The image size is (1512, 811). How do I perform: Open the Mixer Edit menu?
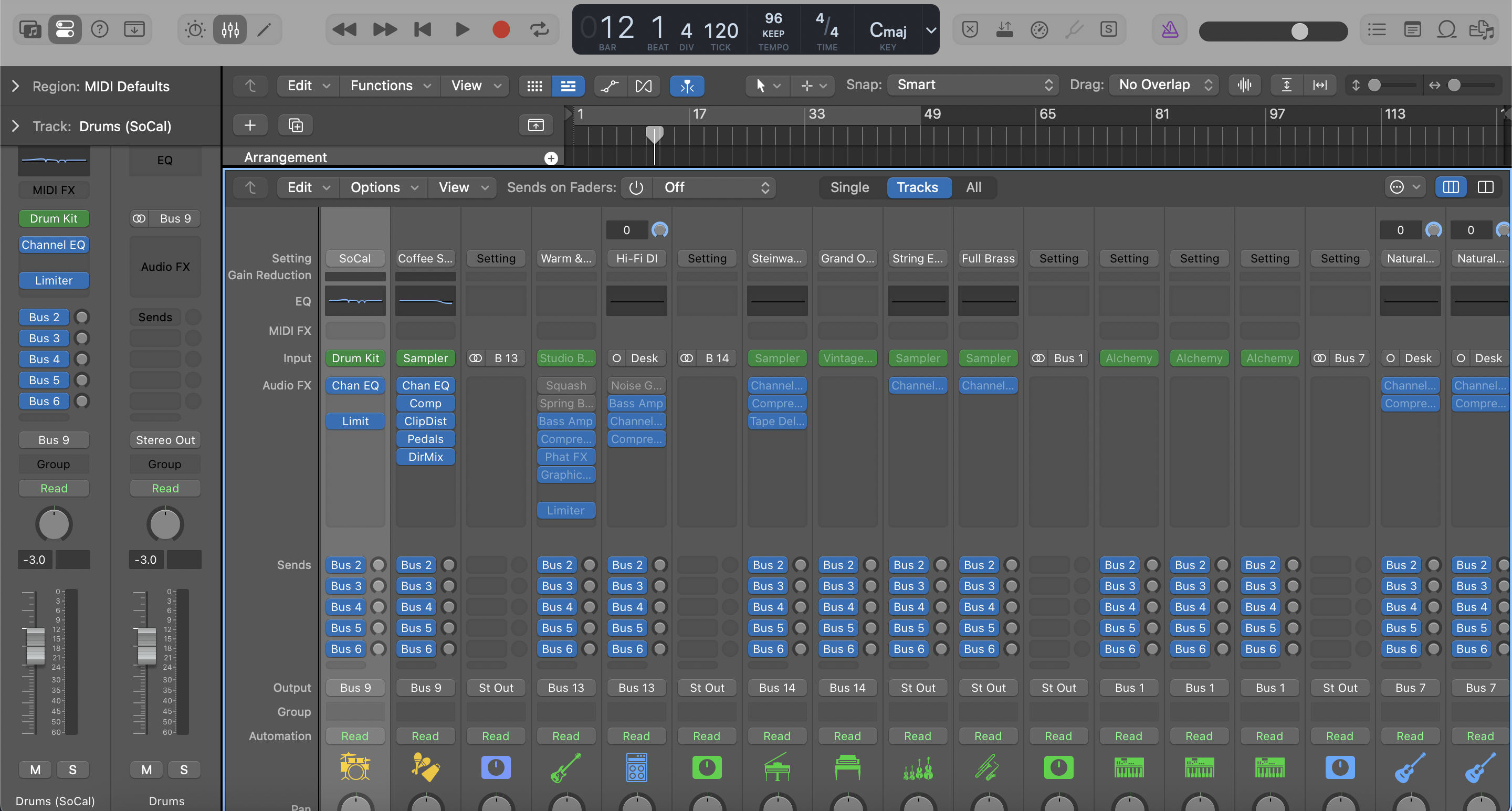(308, 188)
